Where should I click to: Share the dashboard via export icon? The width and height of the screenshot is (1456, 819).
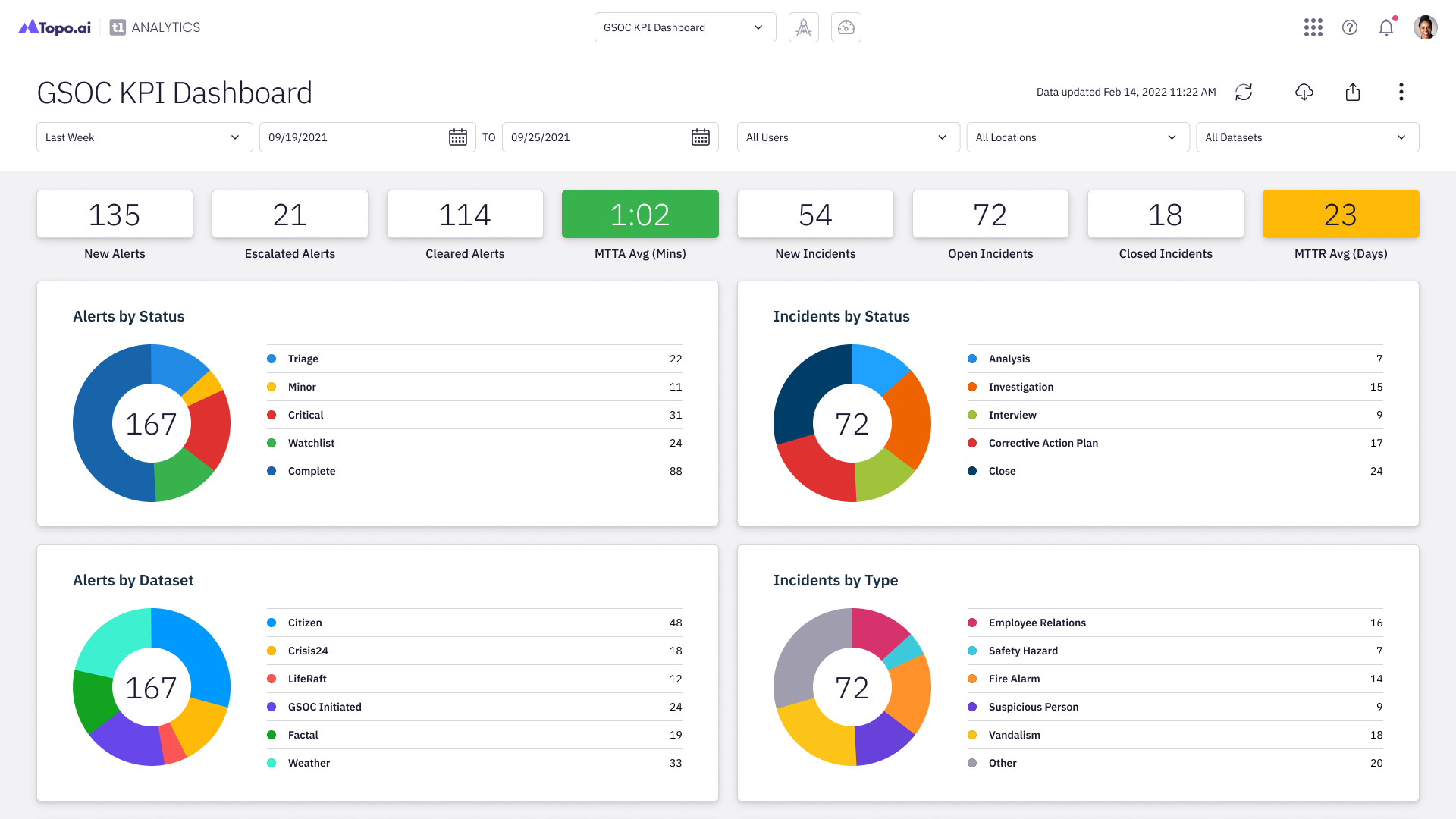1352,92
